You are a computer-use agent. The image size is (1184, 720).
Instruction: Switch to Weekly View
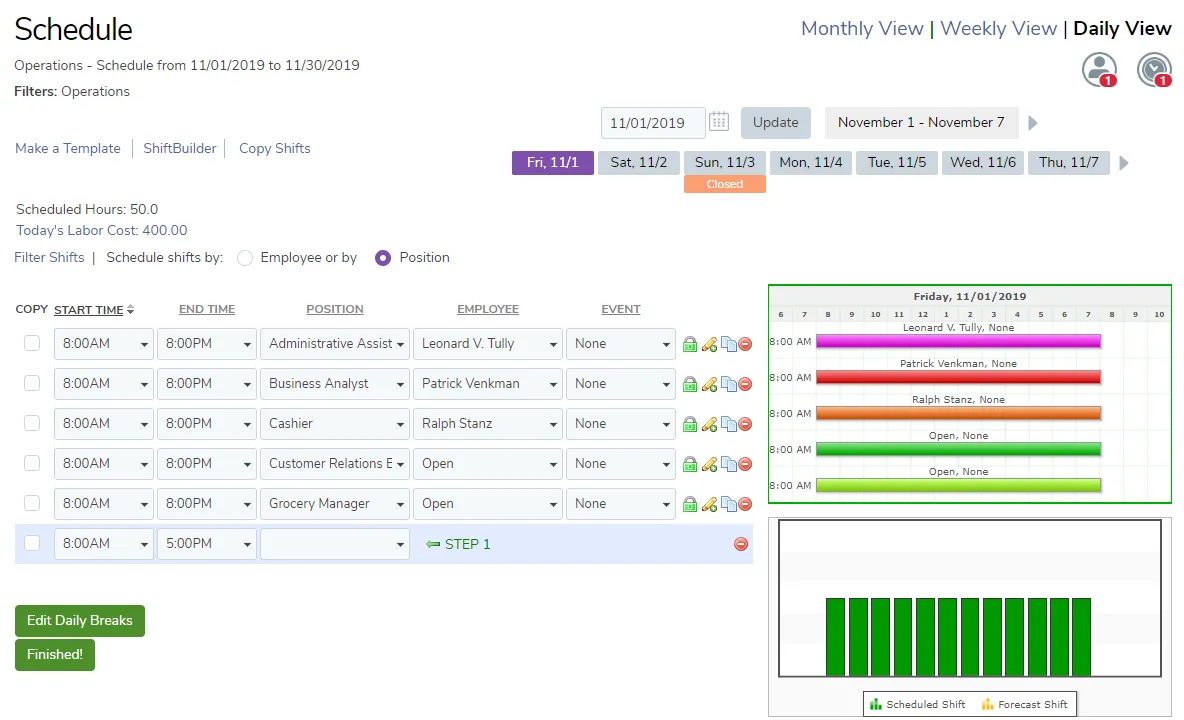coord(998,29)
